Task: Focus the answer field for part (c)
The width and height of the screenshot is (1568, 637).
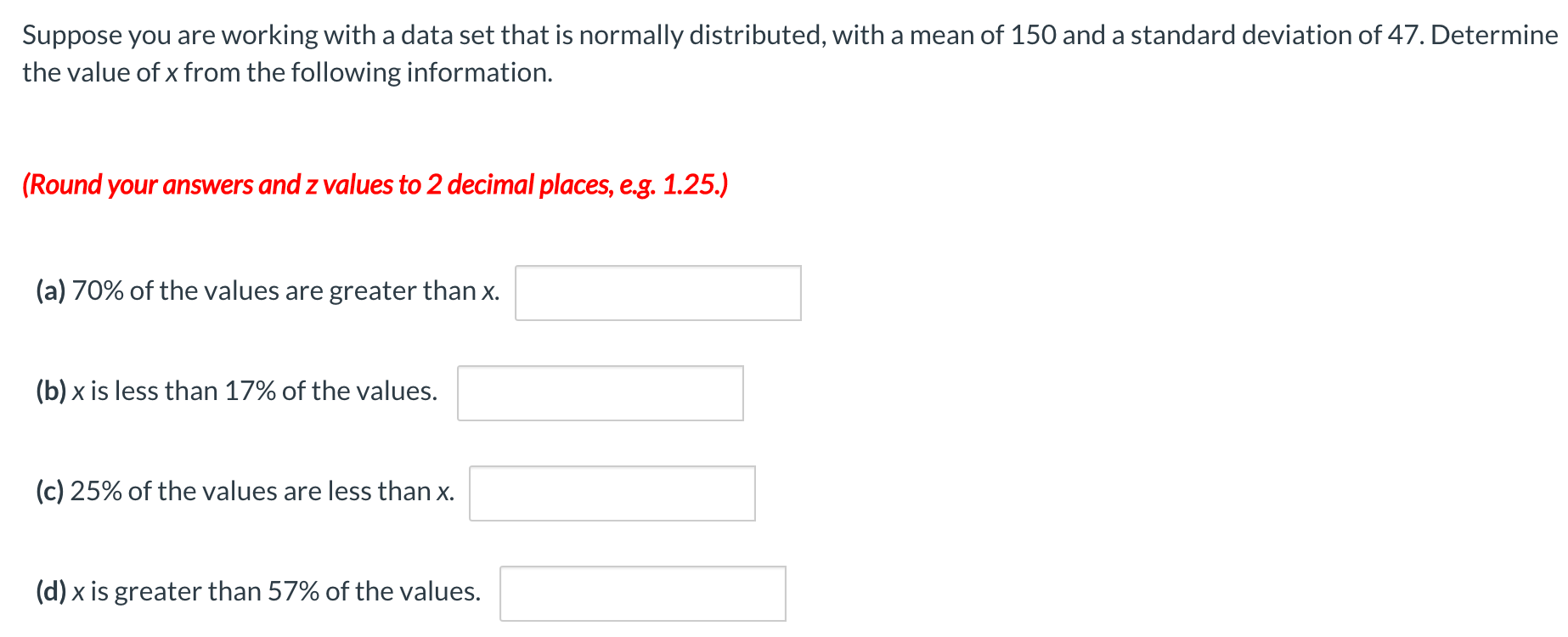Action: pos(612,493)
